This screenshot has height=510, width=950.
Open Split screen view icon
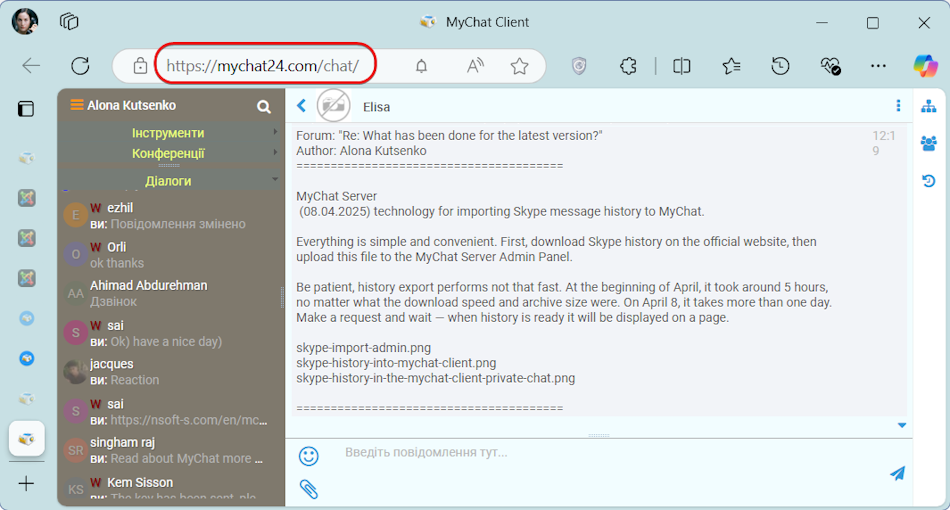682,65
